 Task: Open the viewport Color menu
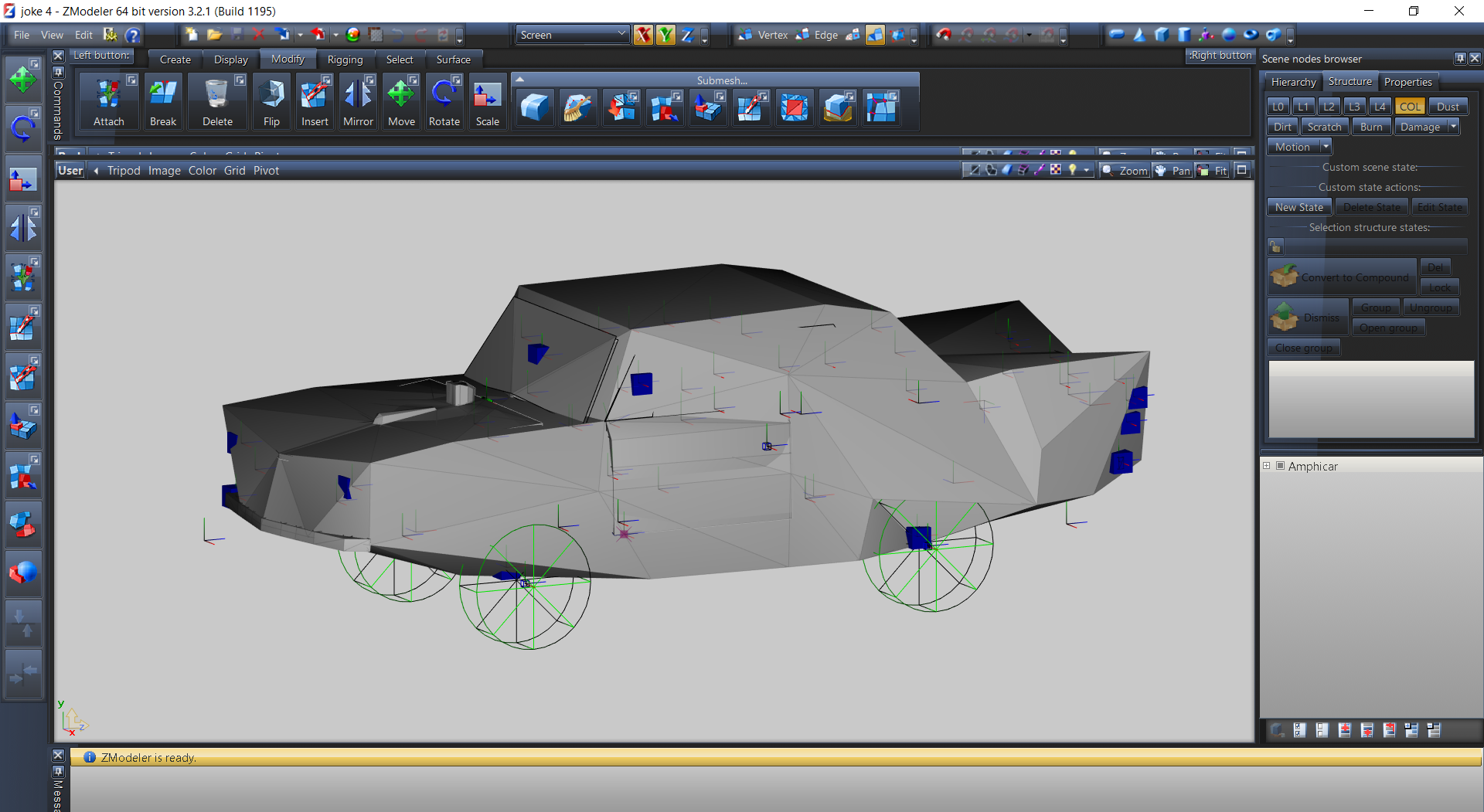coord(203,171)
